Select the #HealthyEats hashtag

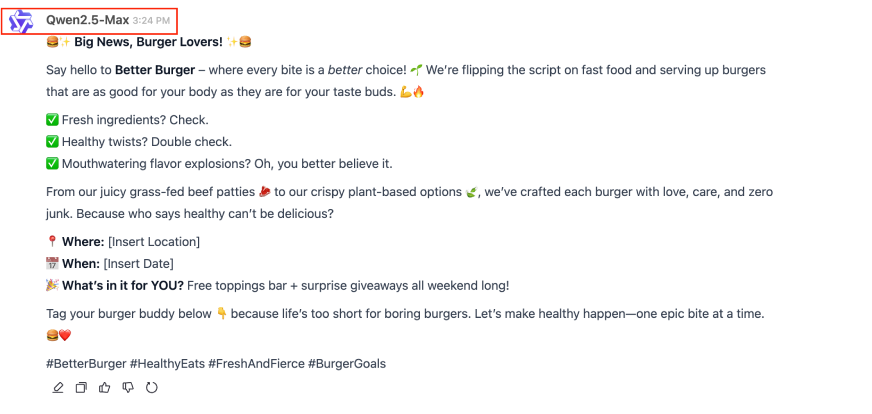tap(170, 363)
